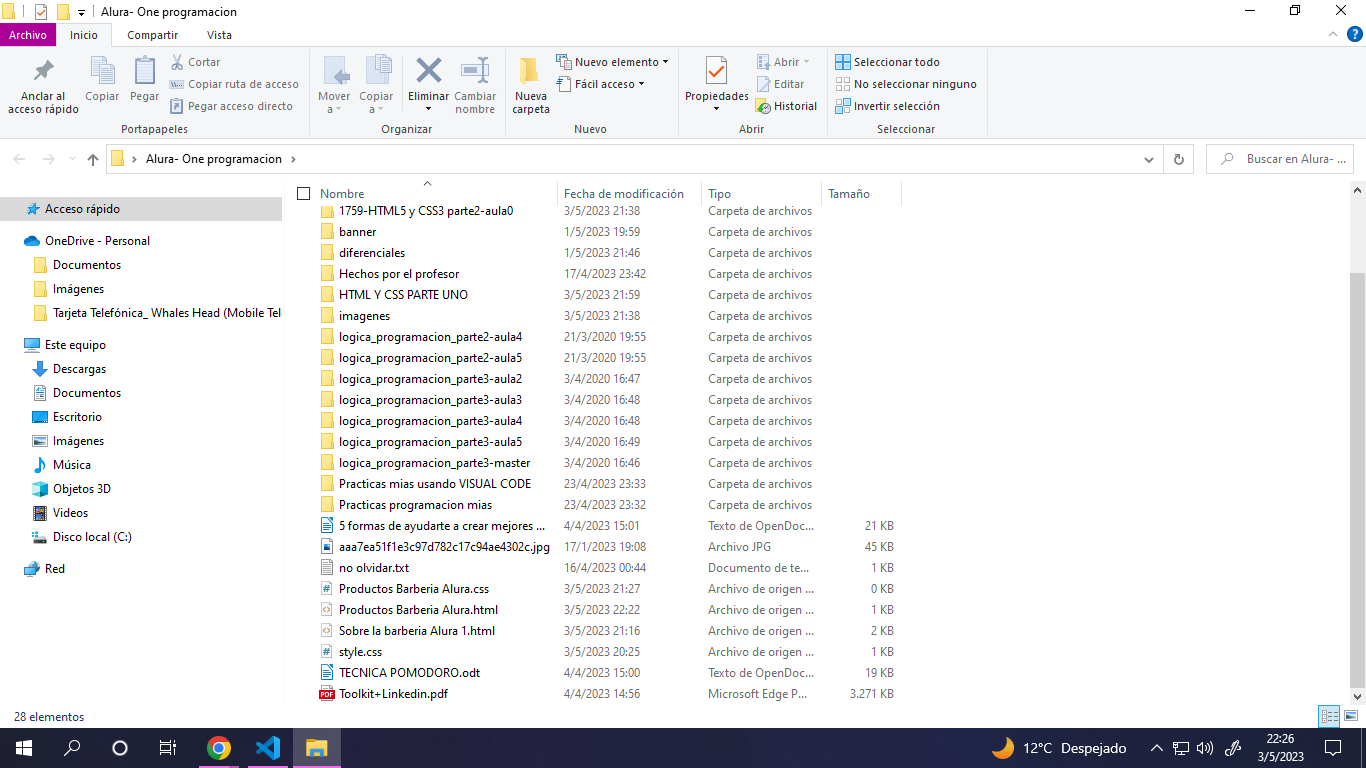Switch to the Compartir tab
1366x768 pixels.
coord(153,35)
